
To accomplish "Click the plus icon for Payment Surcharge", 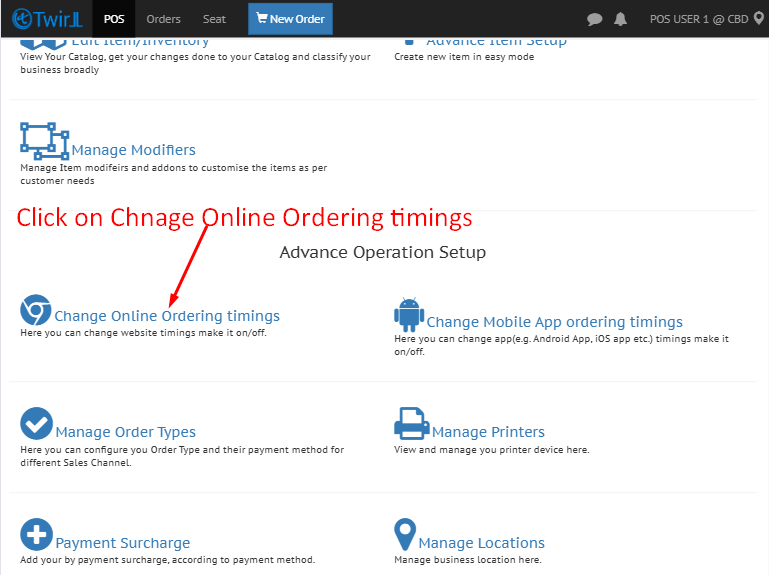I will 36,534.
